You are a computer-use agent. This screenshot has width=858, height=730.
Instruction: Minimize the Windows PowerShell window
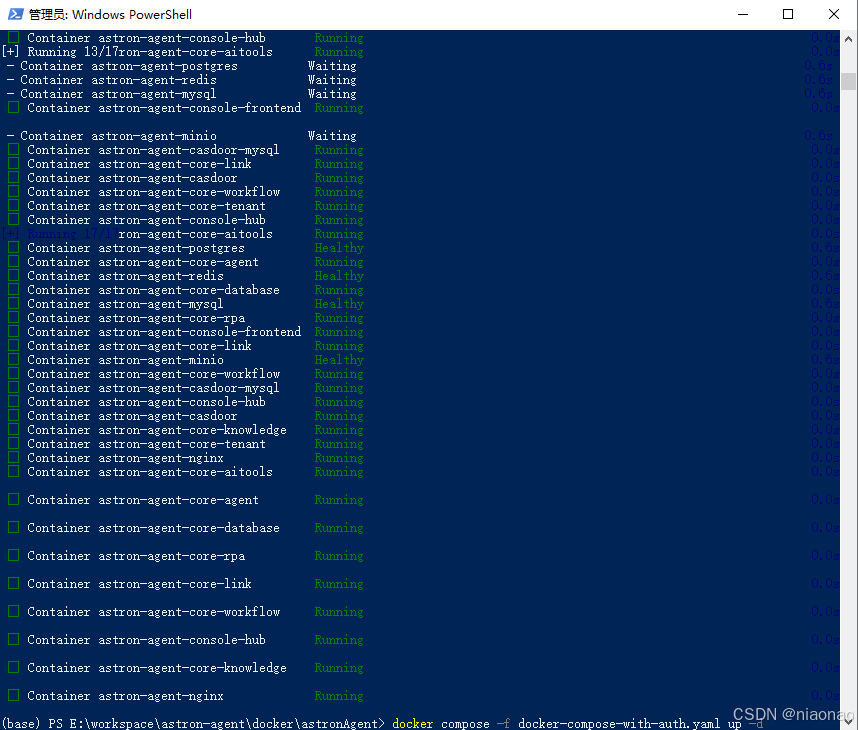tap(743, 14)
